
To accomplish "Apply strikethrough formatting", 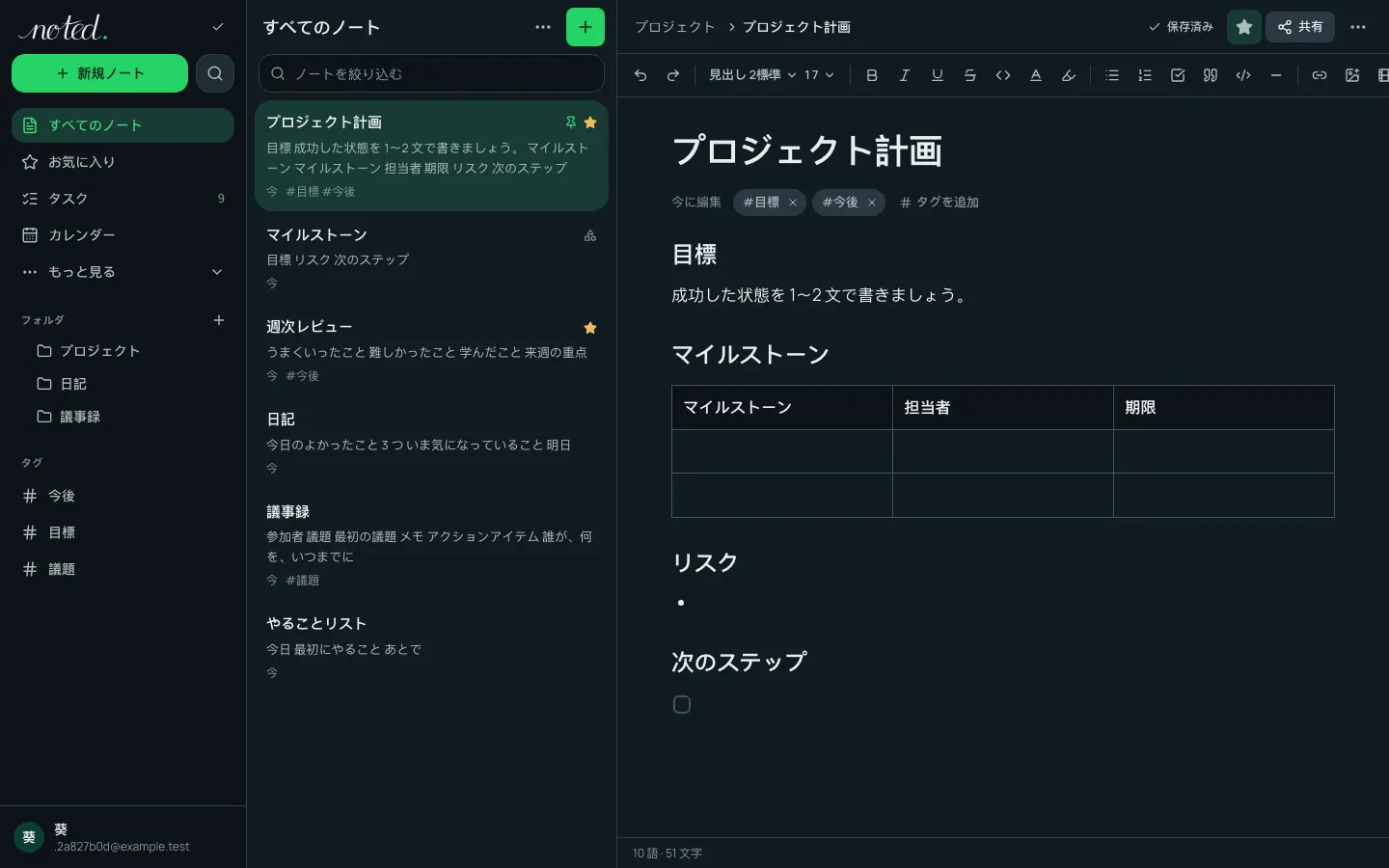I will (x=970, y=75).
